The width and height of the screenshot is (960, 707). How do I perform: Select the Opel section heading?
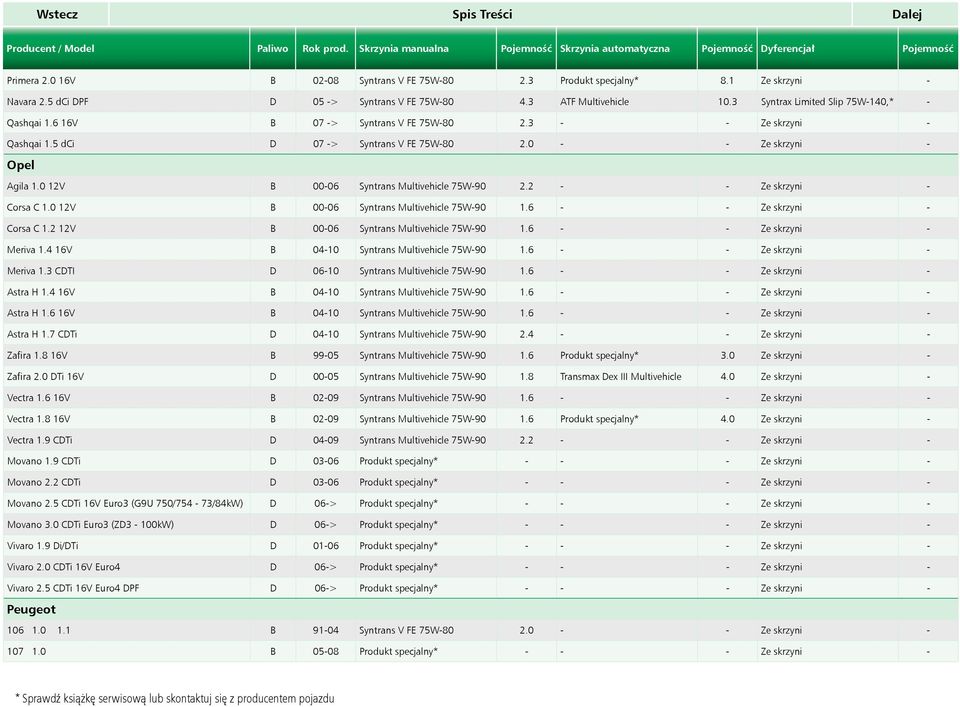pos(21,165)
